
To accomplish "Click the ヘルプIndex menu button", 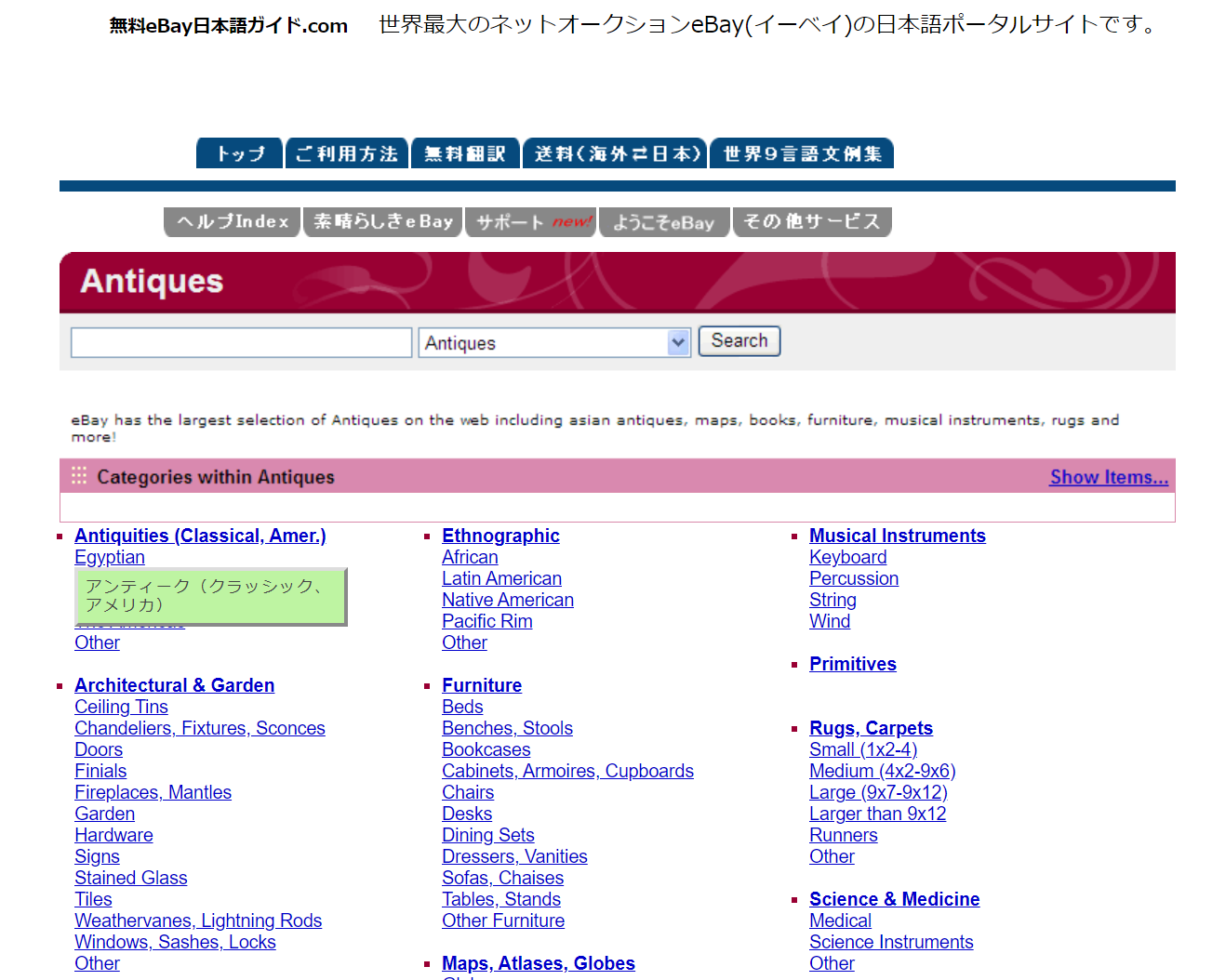I will point(233,222).
